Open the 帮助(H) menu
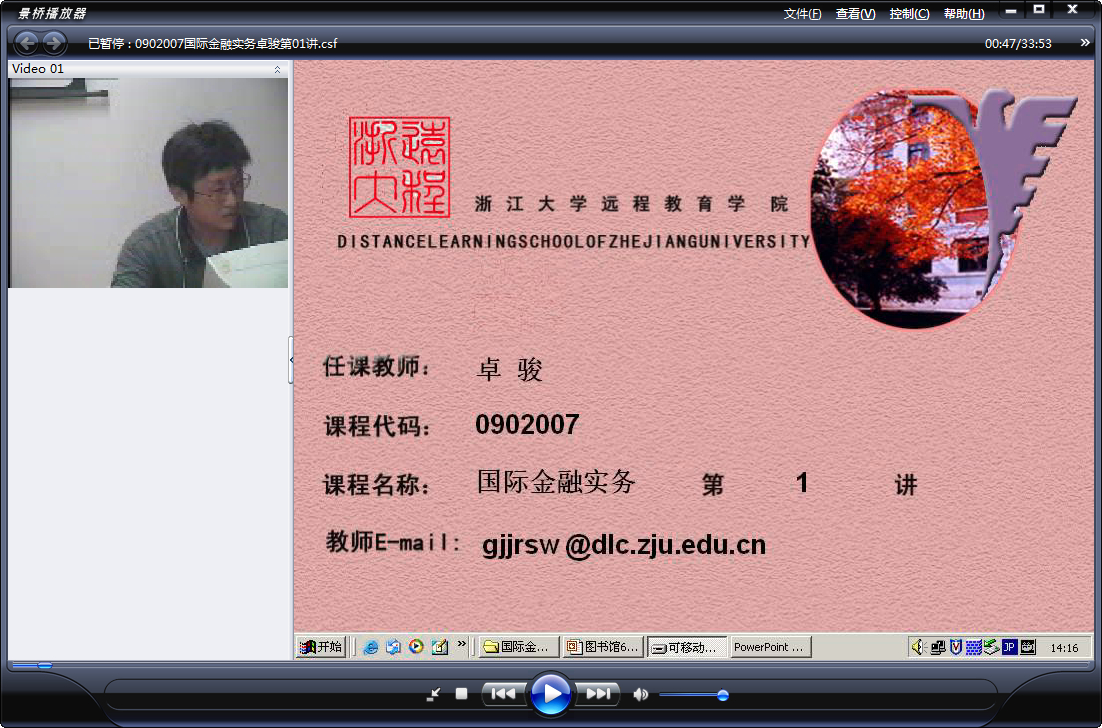The width and height of the screenshot is (1102, 728). click(x=964, y=14)
